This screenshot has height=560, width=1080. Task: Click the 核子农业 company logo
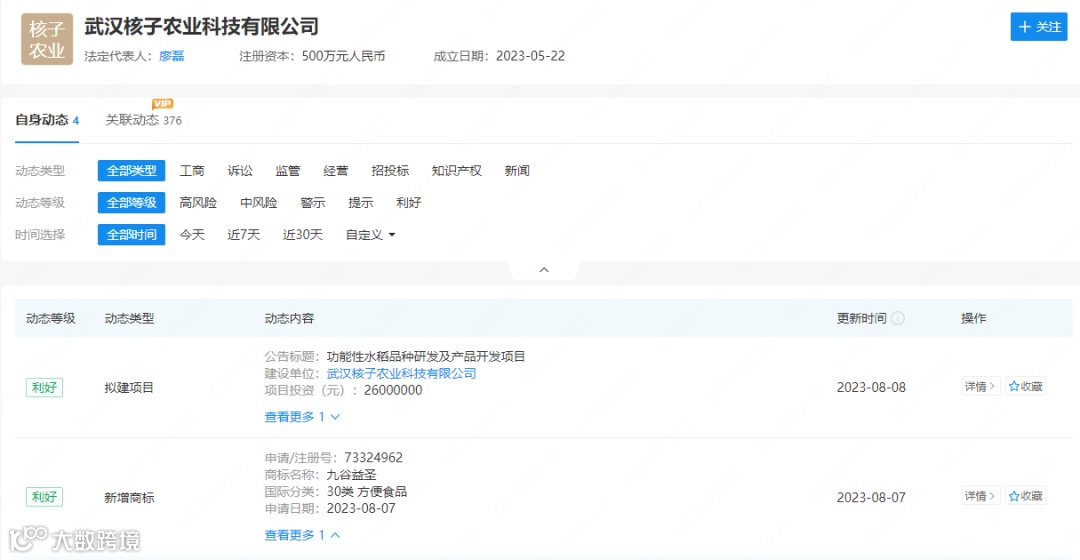[47, 39]
